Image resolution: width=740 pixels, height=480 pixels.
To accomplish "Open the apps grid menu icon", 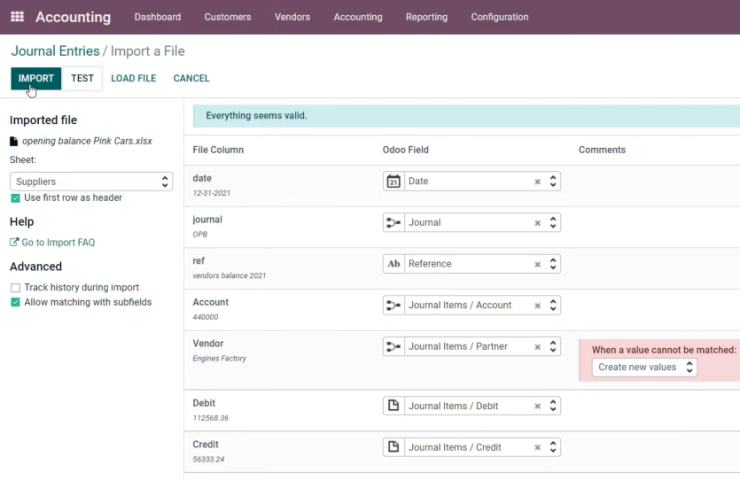I will click(x=17, y=17).
